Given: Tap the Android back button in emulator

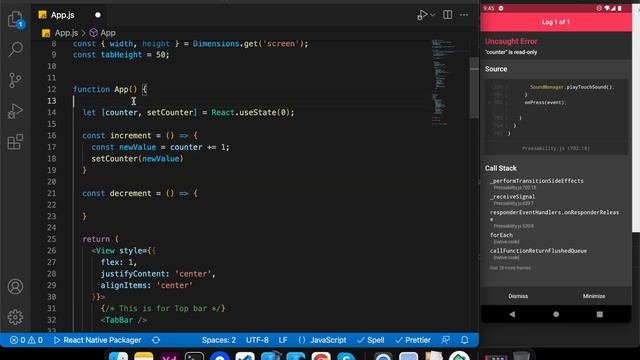Looking at the screenshot, I should coord(512,314).
